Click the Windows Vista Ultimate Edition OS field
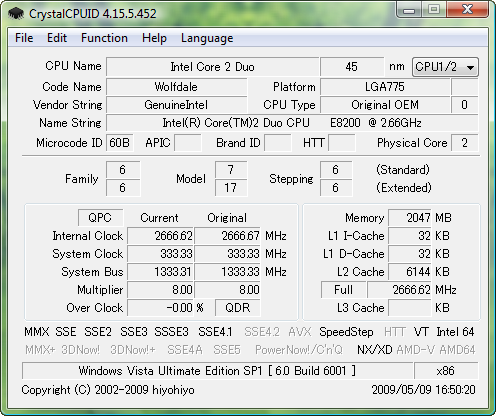 (217, 371)
